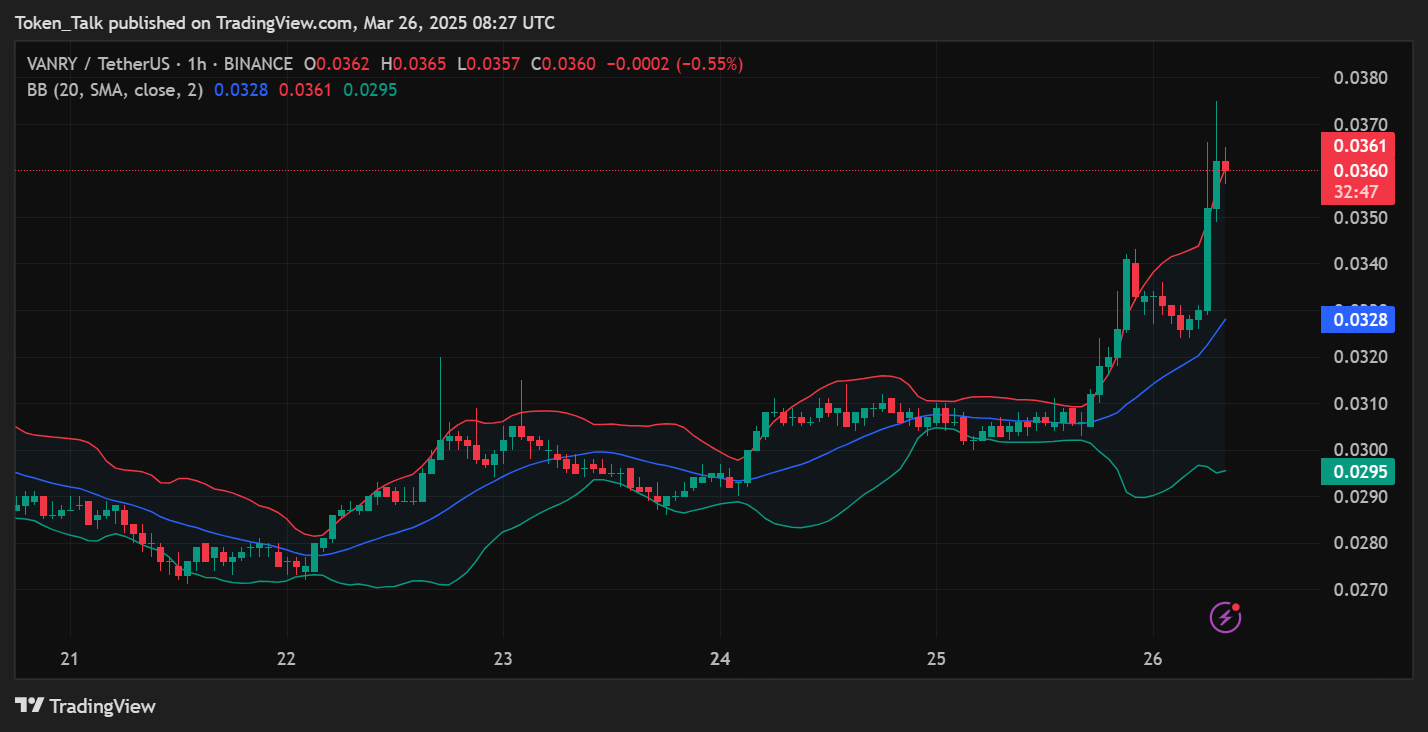The width and height of the screenshot is (1428, 732).
Task: Click the purple lightning bolt icon
Action: coord(1225,618)
